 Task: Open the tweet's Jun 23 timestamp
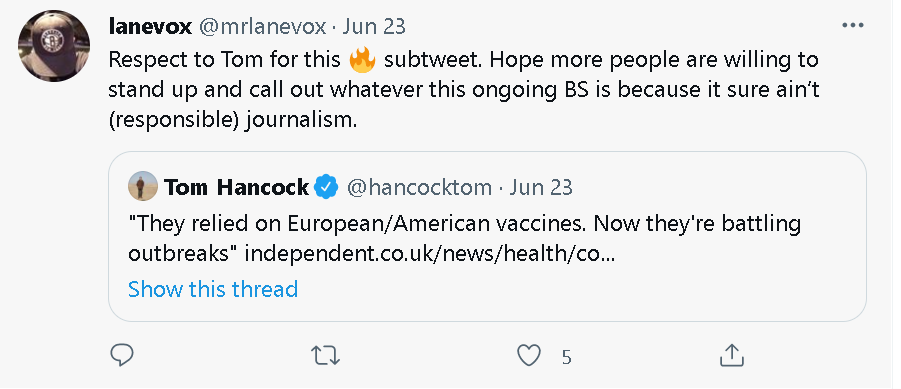(x=375, y=26)
